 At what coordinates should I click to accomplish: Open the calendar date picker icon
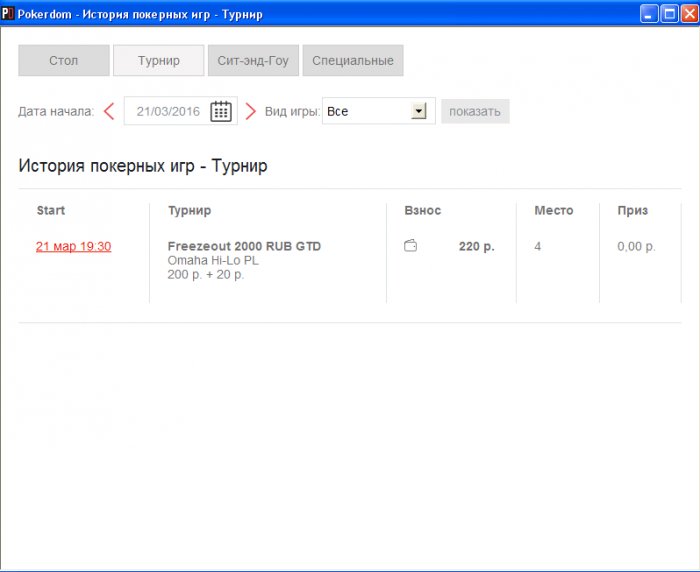221,111
